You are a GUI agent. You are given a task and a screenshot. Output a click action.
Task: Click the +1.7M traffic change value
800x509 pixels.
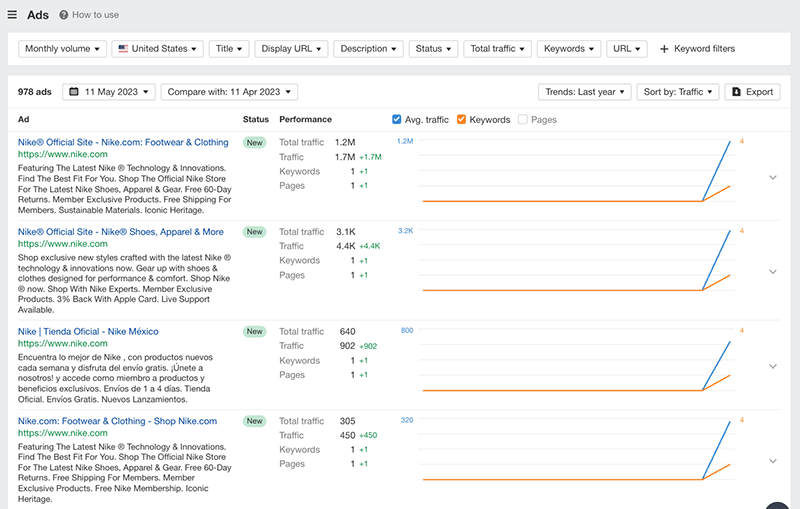click(370, 157)
